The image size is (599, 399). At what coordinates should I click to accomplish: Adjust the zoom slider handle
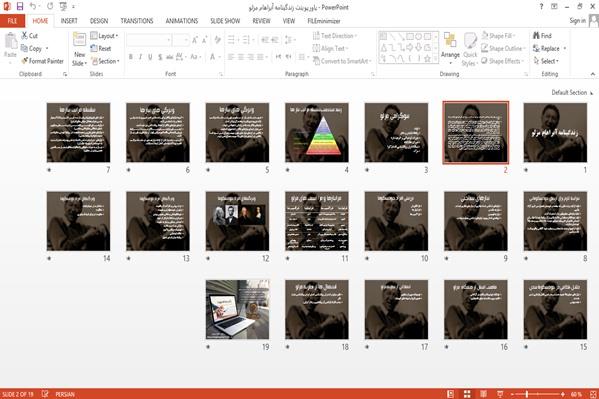point(526,394)
